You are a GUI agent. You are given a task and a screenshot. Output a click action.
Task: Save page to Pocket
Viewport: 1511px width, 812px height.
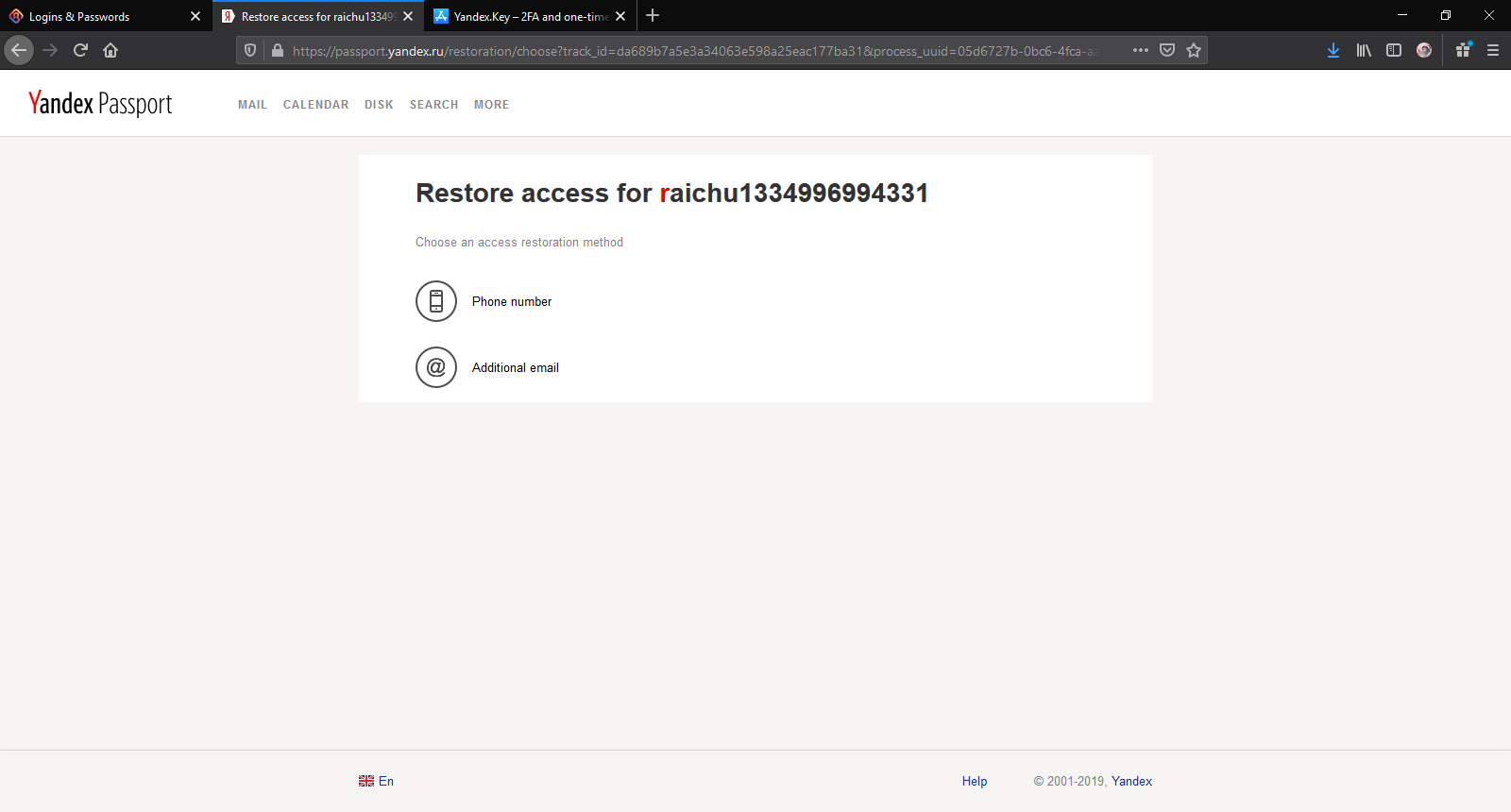point(1167,50)
